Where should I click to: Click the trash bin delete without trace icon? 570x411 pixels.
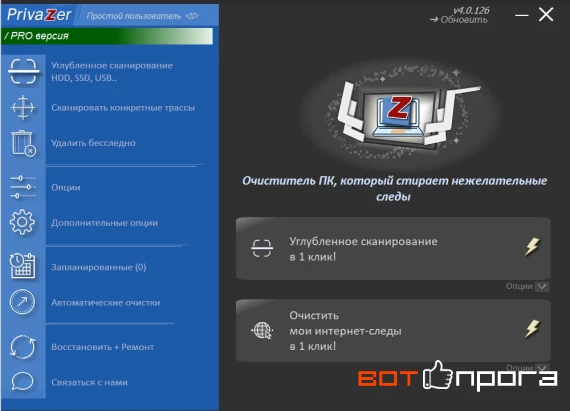coord(24,143)
